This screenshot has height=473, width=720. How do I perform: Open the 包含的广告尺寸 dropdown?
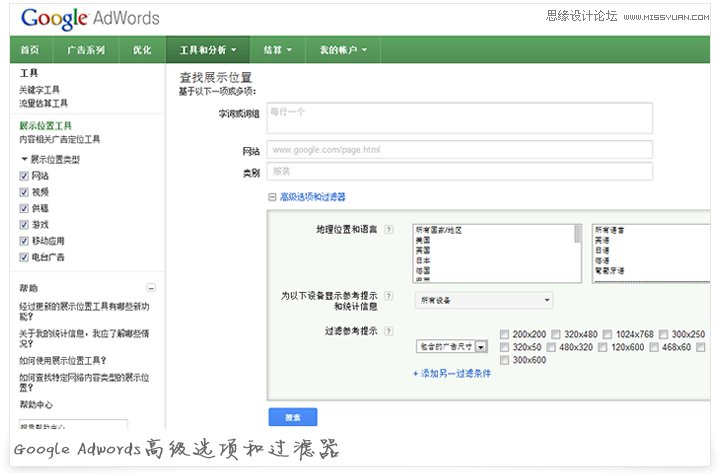tap(452, 346)
